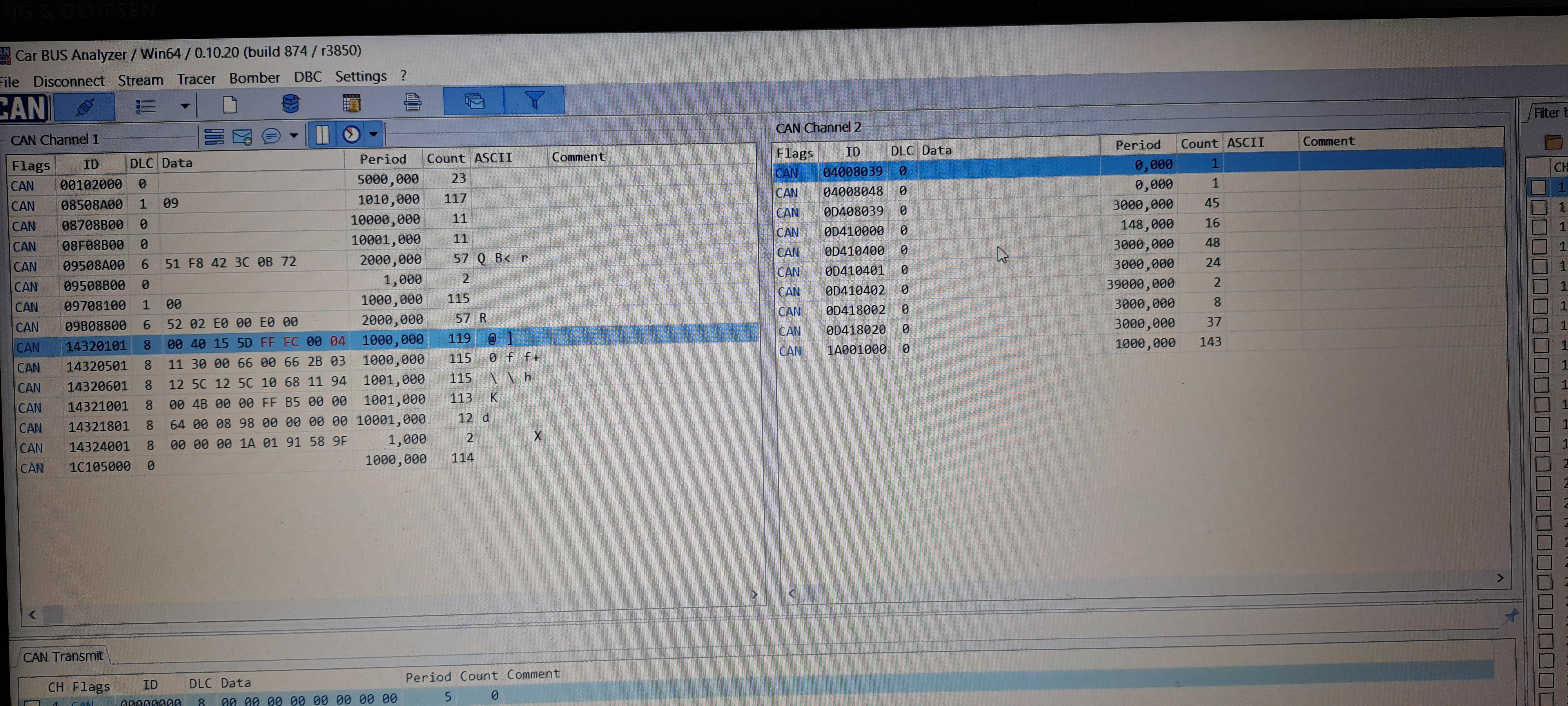The image size is (1568, 706).
Task: Check the second filter row checkbox
Action: 1539,207
